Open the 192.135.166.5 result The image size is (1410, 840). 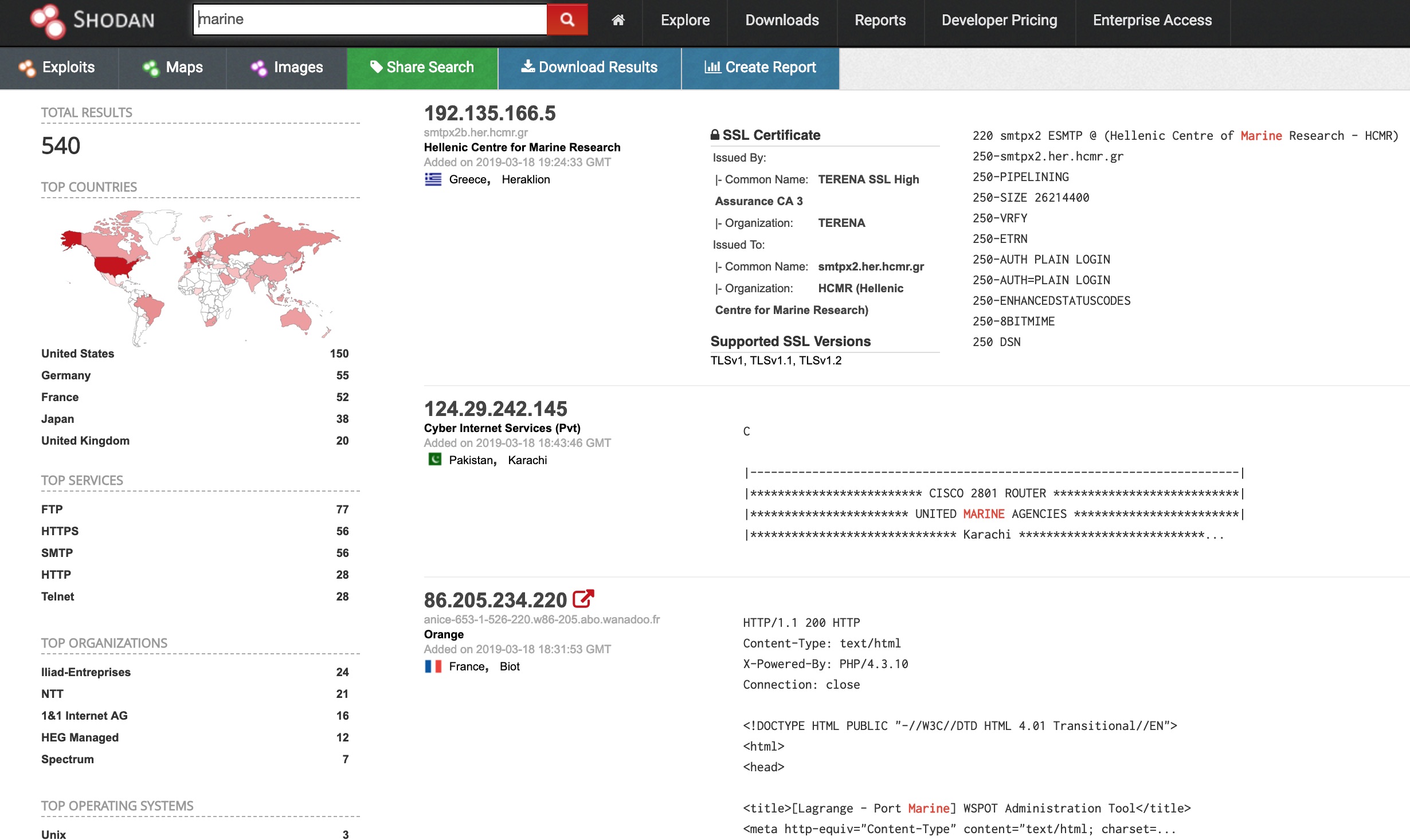[489, 113]
